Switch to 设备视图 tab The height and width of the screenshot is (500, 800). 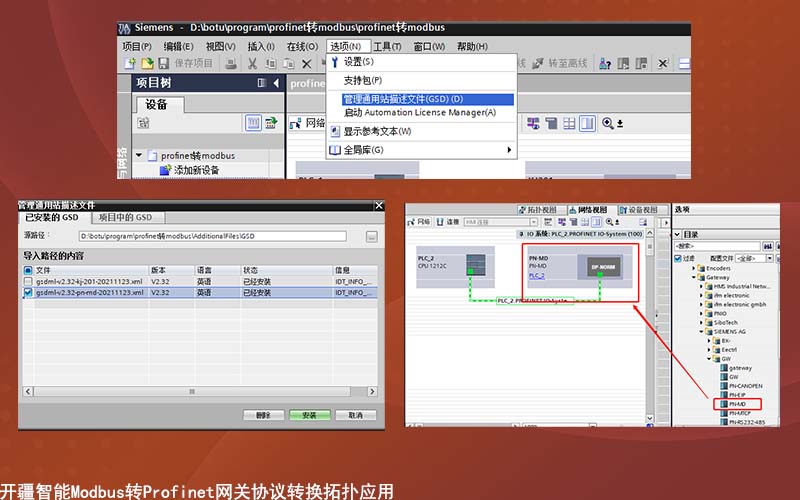pyautogui.click(x=642, y=210)
